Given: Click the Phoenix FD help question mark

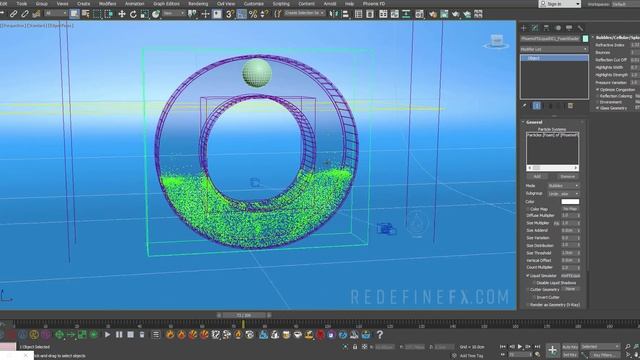Looking at the screenshot, I should coord(380,335).
